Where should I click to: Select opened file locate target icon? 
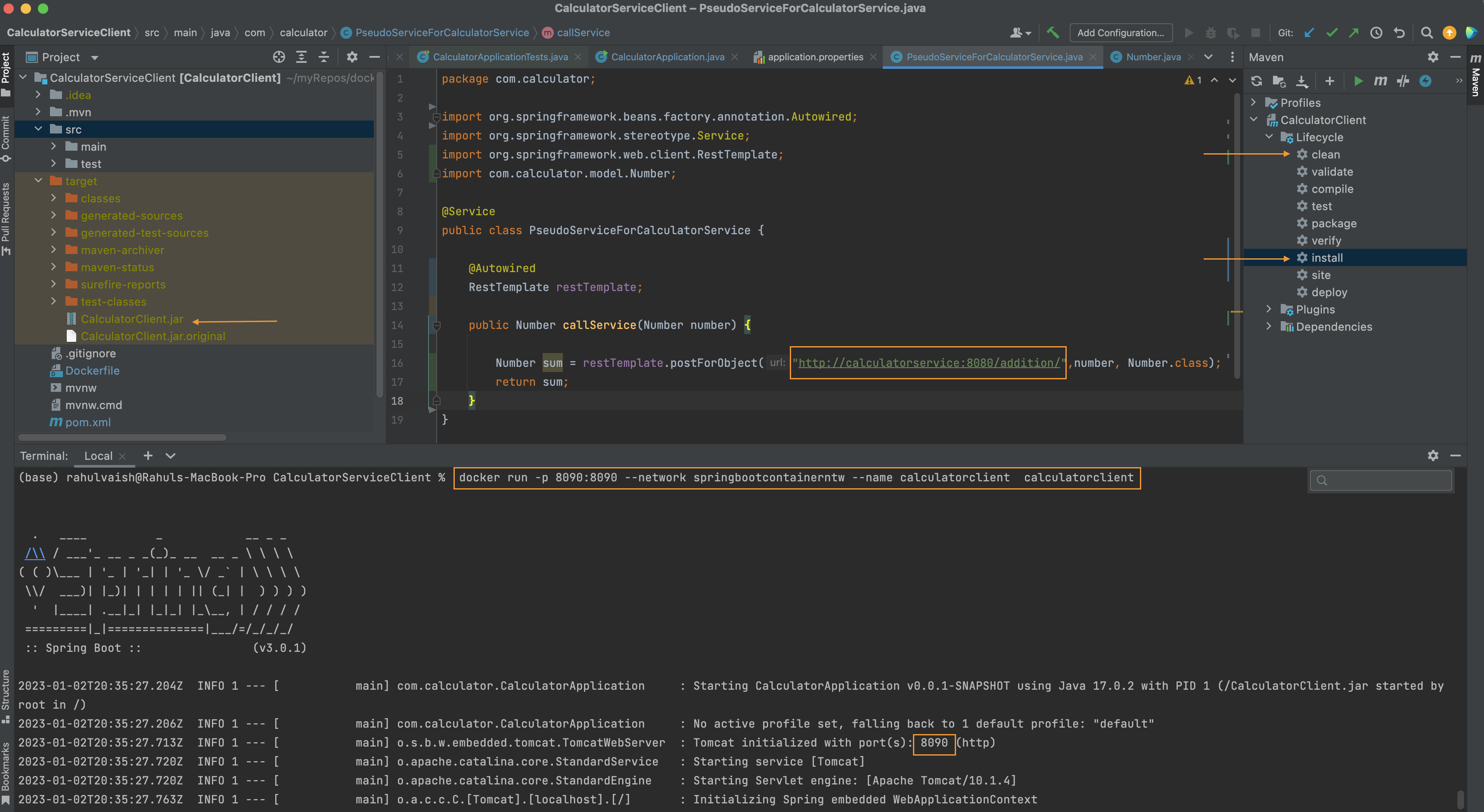279,57
